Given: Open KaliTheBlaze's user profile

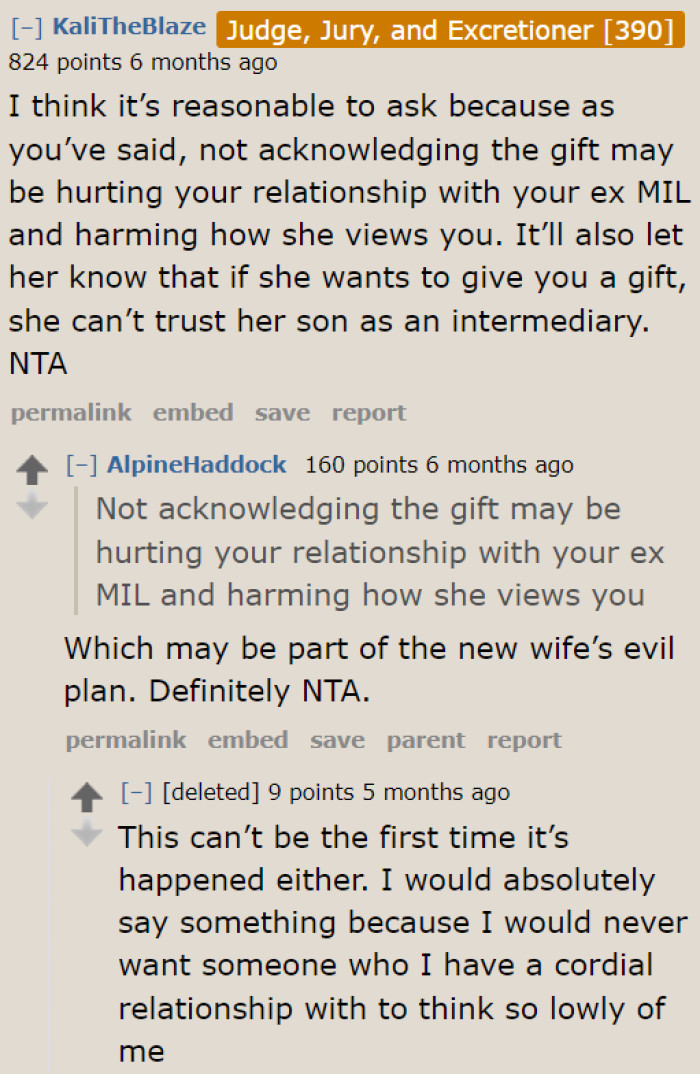Looking at the screenshot, I should tap(129, 27).
